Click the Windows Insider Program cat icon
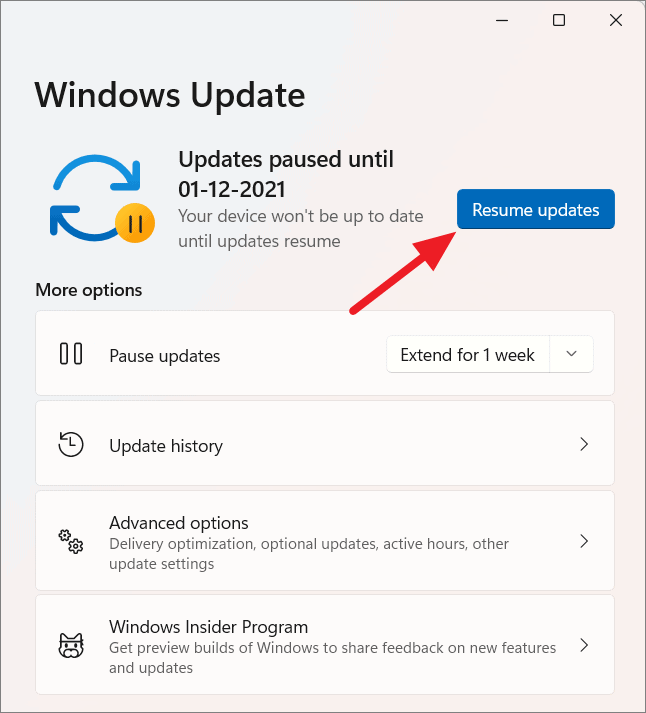Image resolution: width=646 pixels, height=713 pixels. click(71, 645)
